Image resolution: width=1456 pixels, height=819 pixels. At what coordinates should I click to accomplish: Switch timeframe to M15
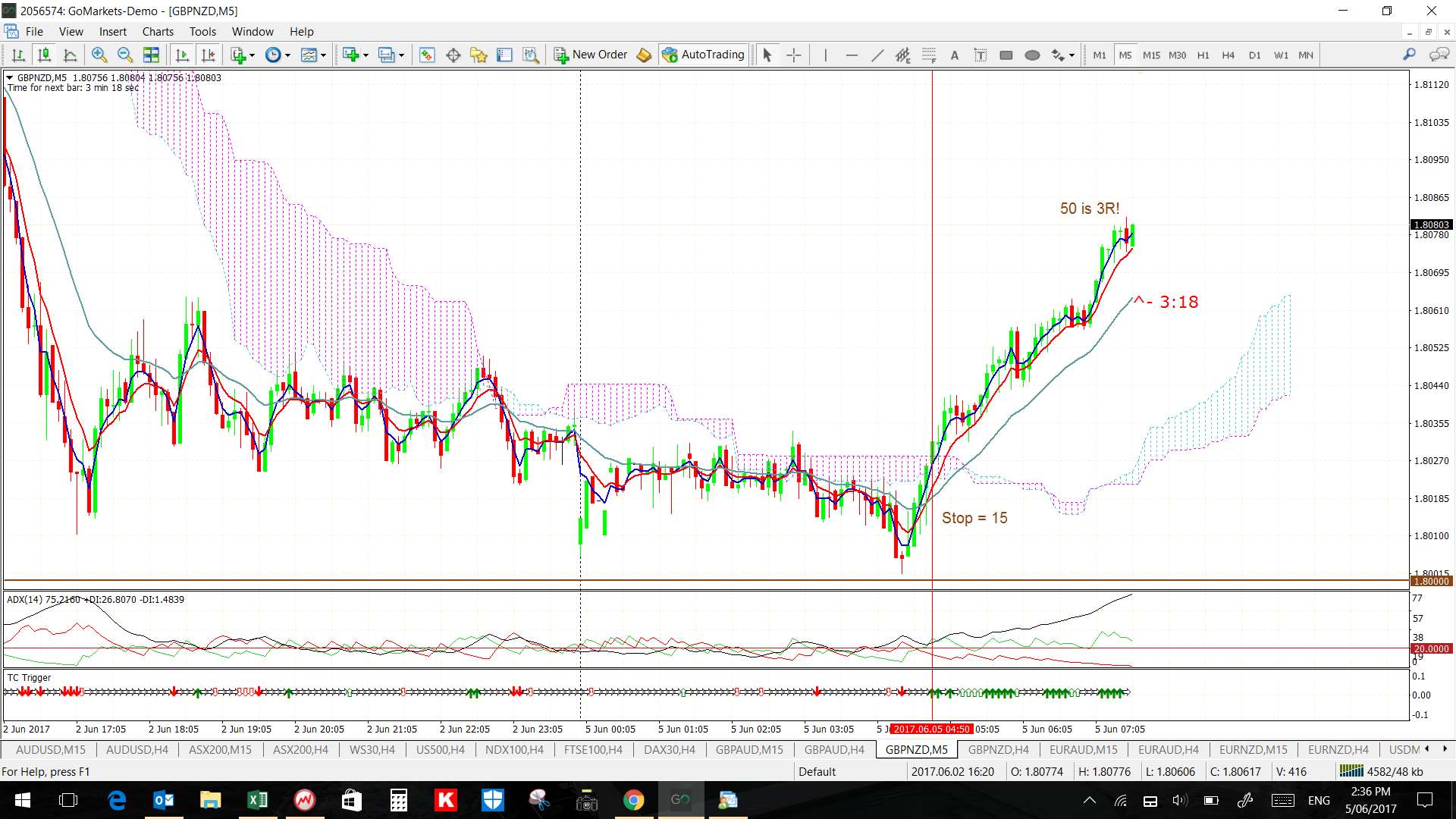pos(1151,55)
